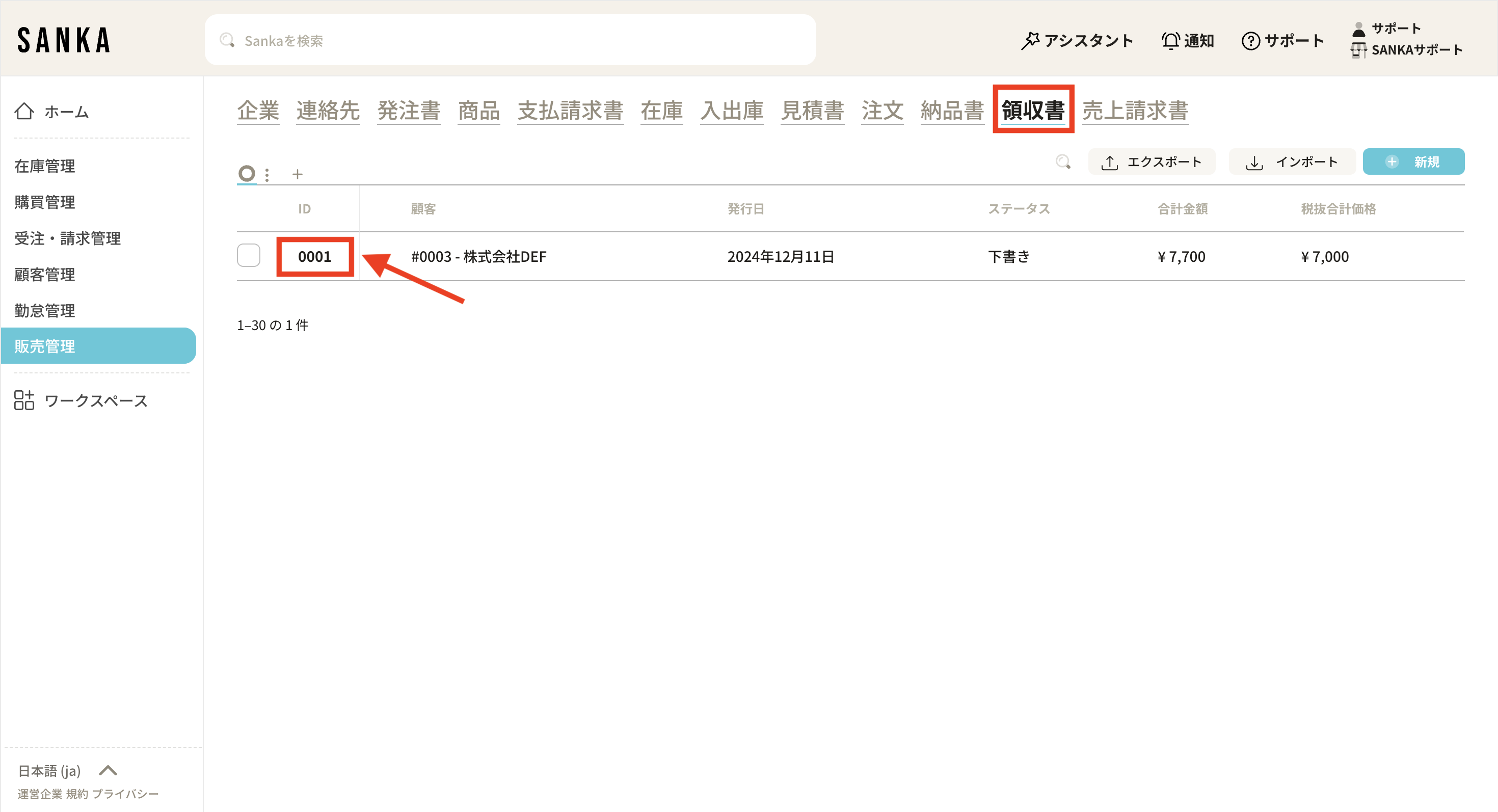Open receipt ID 0001 link
The image size is (1498, 812).
coord(314,256)
